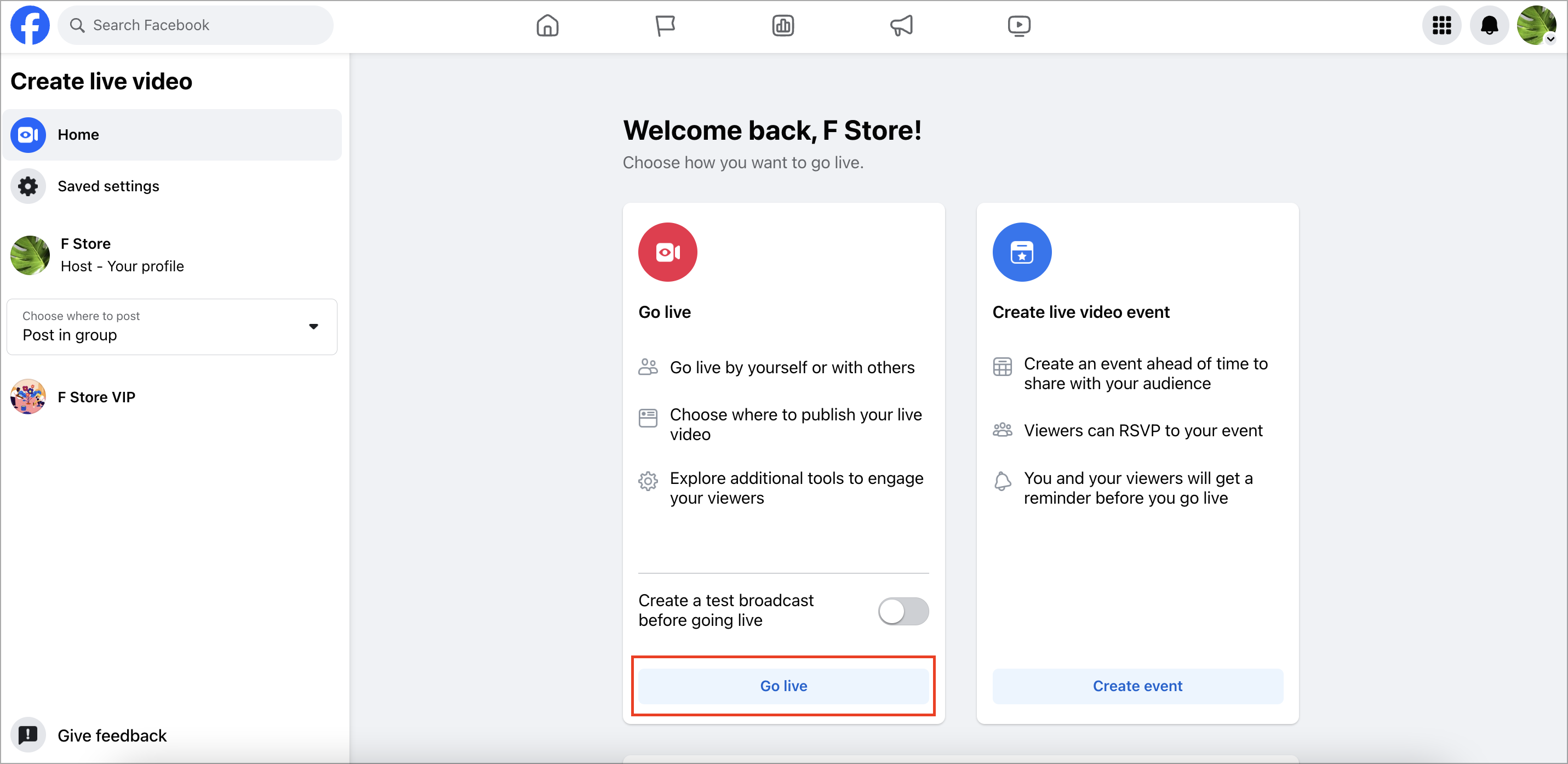Click the publish icon by 'Choose where to publish'
The height and width of the screenshot is (764, 1568).
(x=648, y=418)
